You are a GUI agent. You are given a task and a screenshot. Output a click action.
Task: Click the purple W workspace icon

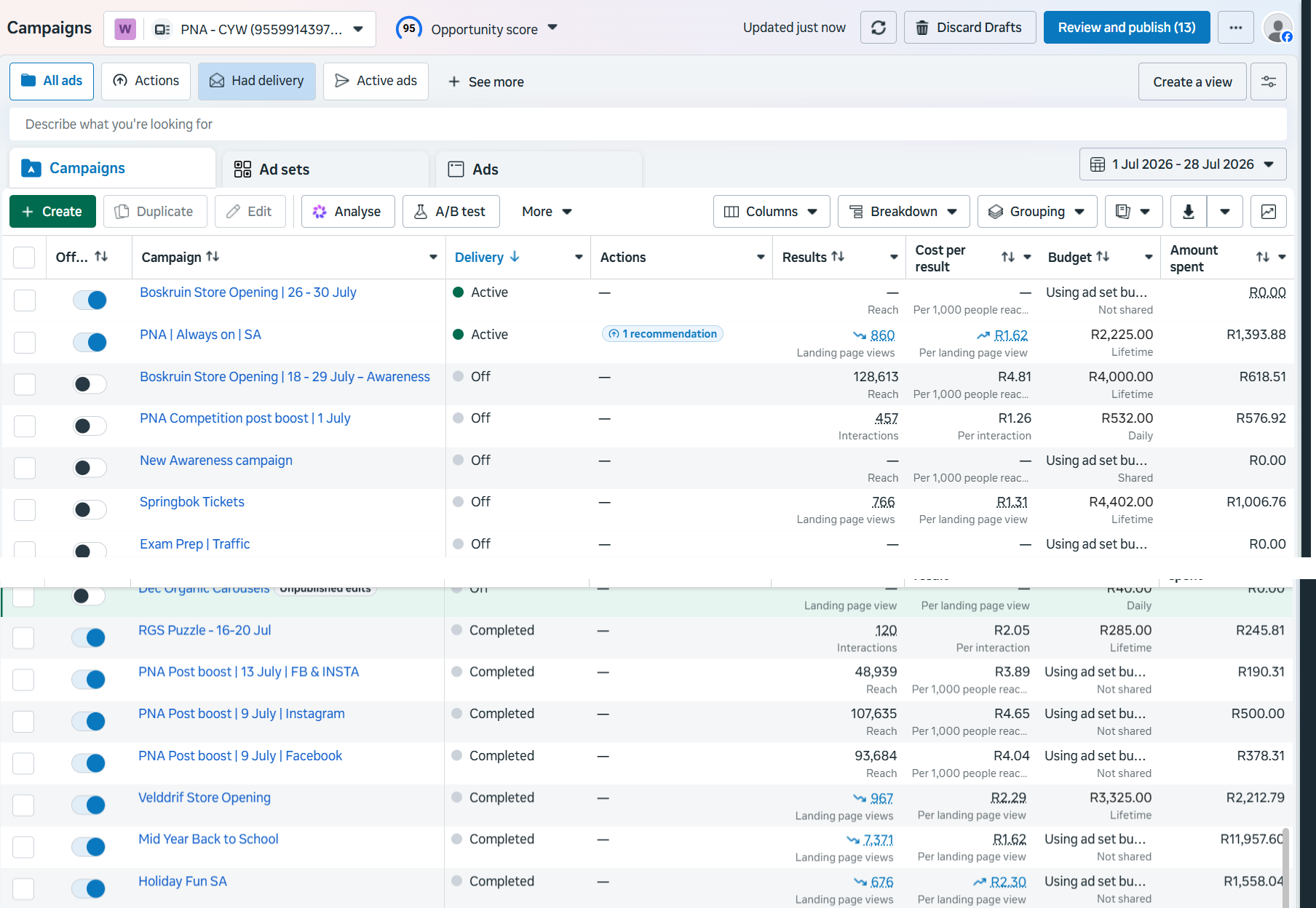click(x=125, y=29)
